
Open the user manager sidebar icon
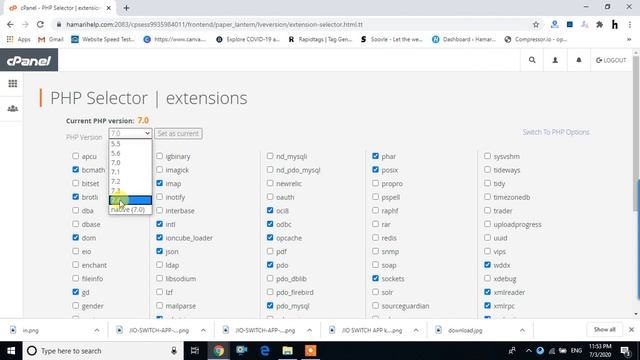tap(13, 109)
